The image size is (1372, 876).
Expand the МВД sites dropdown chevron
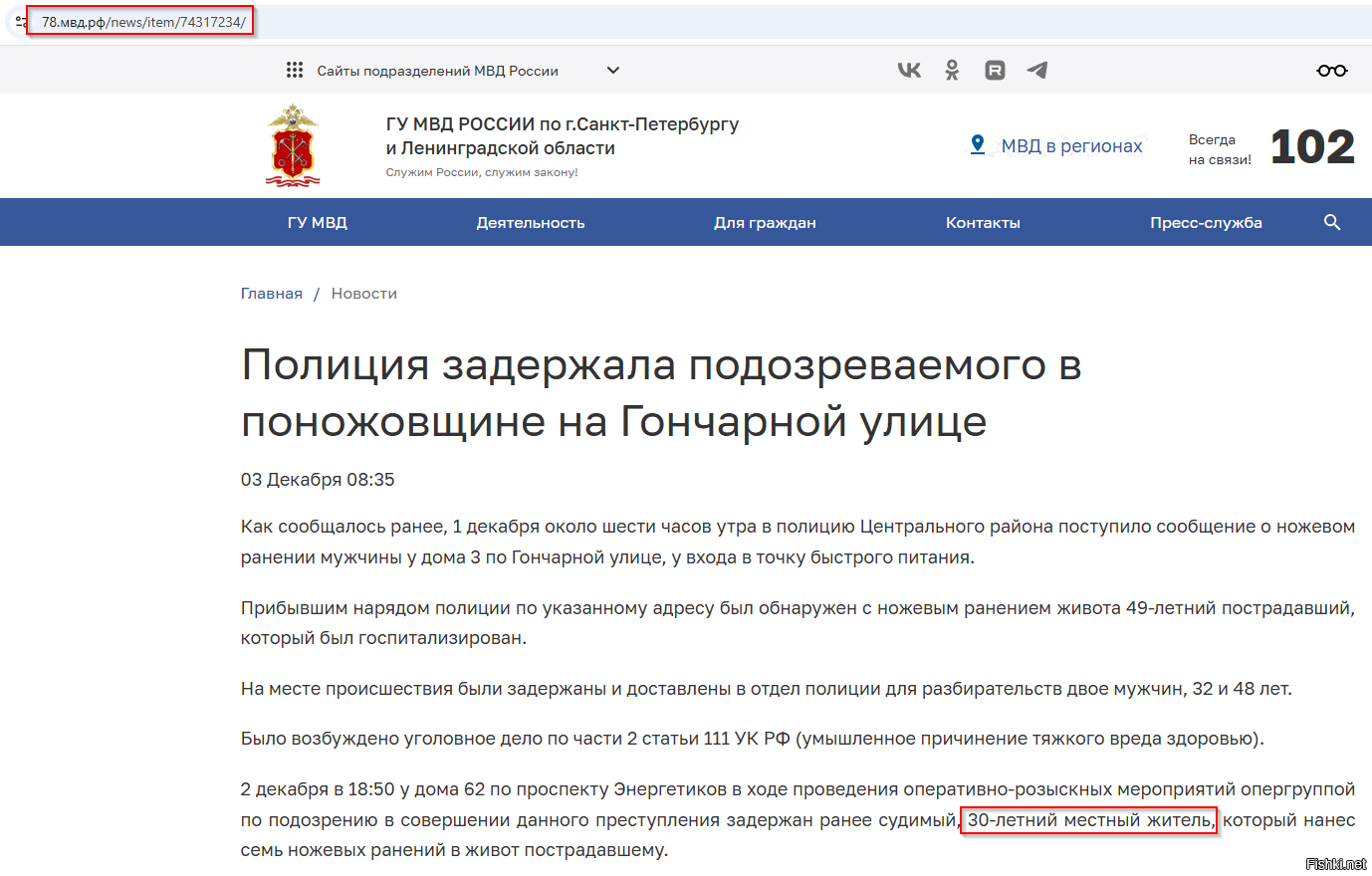pos(613,70)
